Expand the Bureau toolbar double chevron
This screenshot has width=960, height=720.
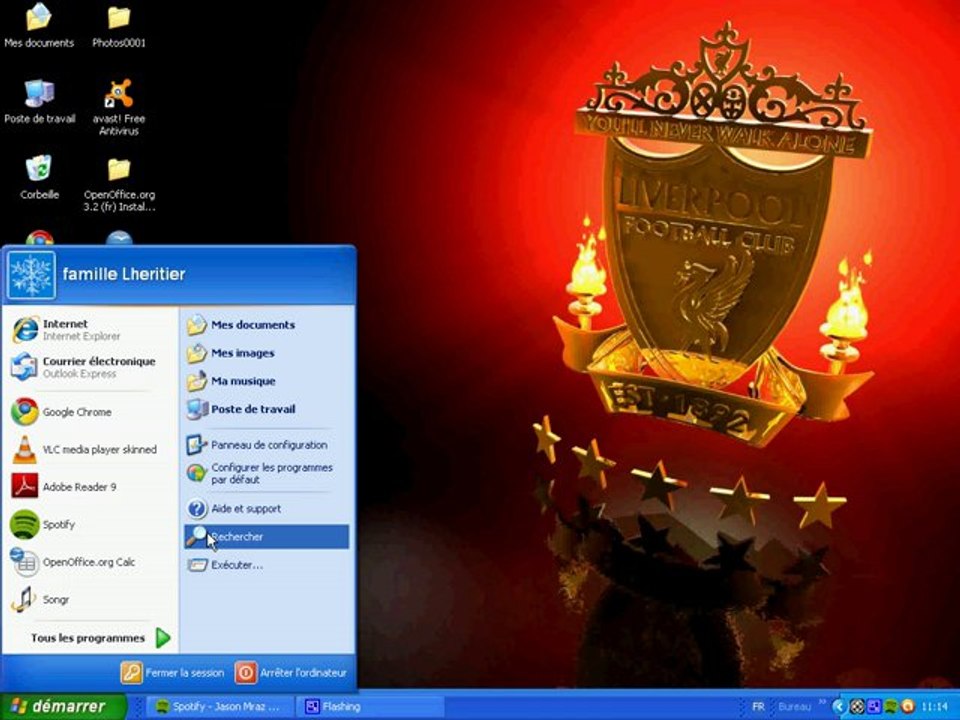click(822, 703)
